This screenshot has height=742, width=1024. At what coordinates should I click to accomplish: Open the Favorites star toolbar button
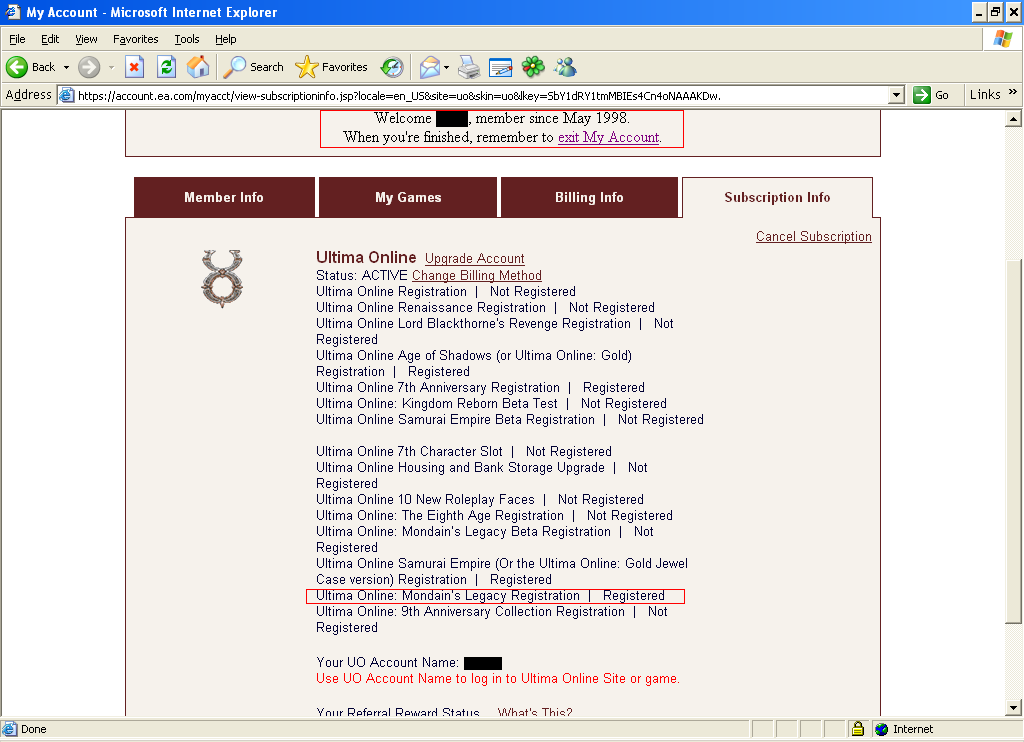click(331, 67)
